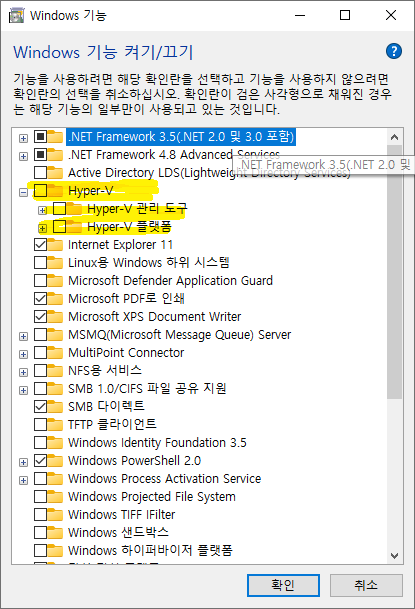
Task: Click the Windows Features title bar icon
Action: [x=16, y=16]
